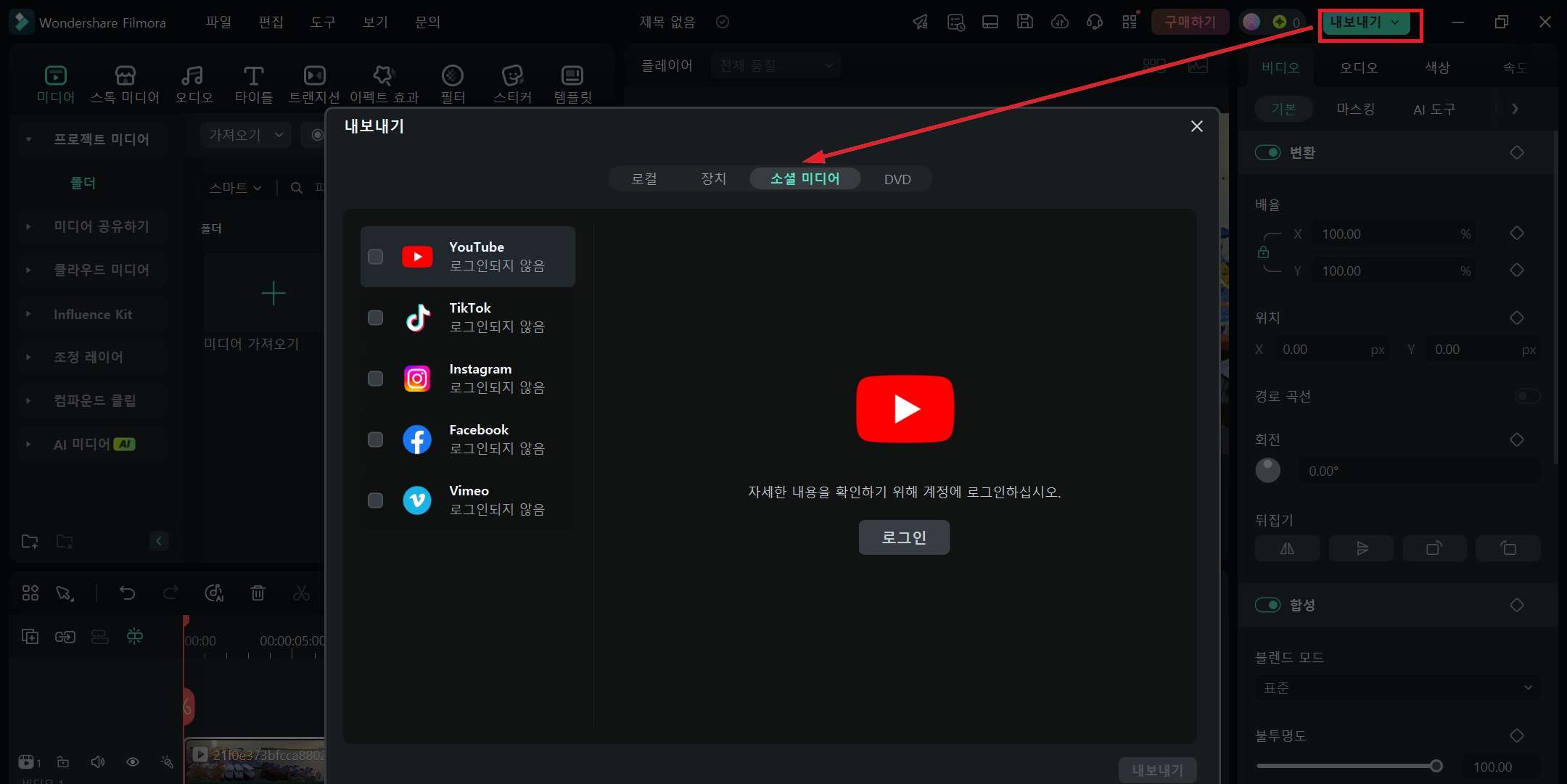Toggle track visibility eye icon in timeline

coord(133,762)
